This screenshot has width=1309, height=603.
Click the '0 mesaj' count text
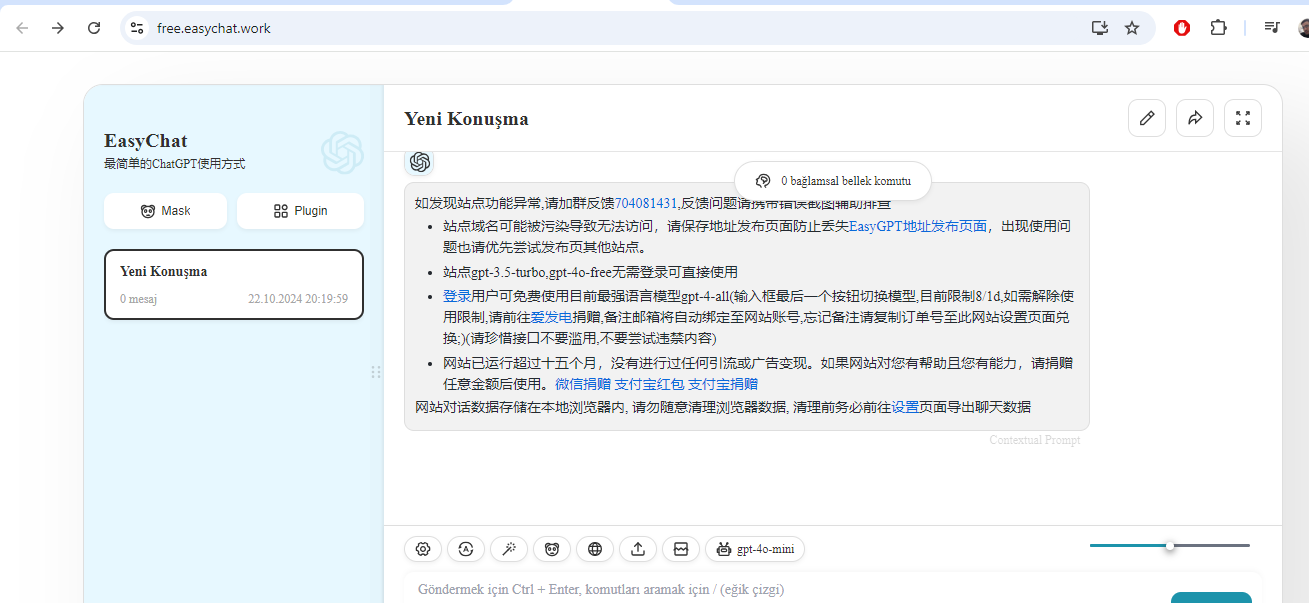(139, 299)
